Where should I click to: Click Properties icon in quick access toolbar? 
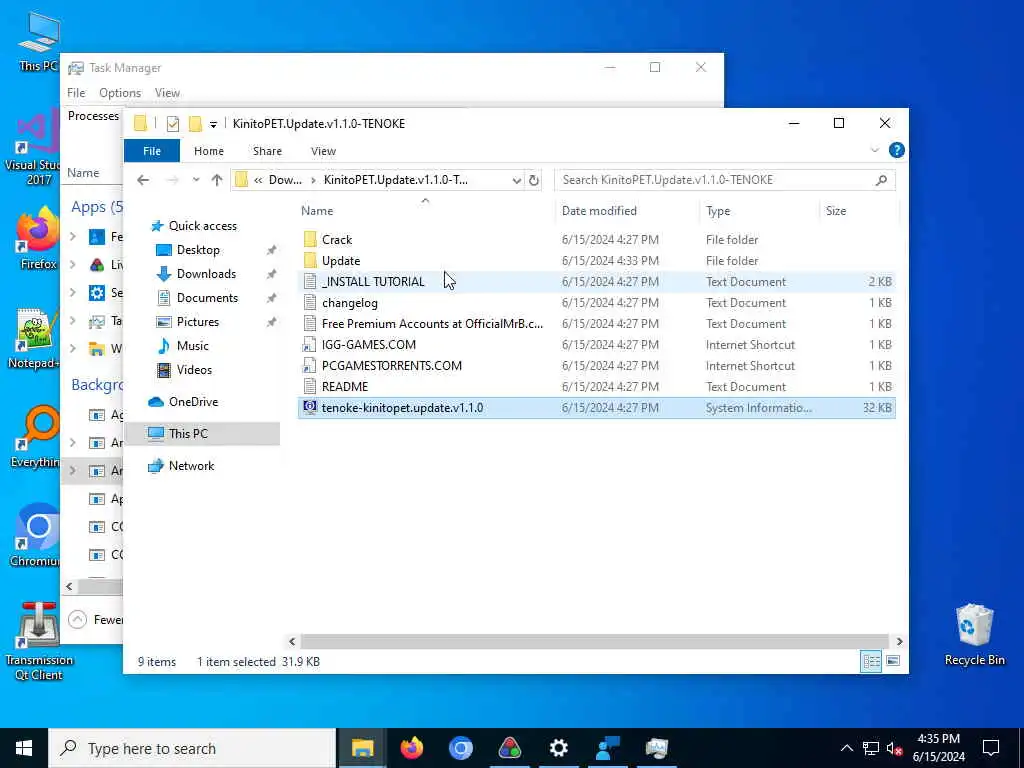click(172, 123)
